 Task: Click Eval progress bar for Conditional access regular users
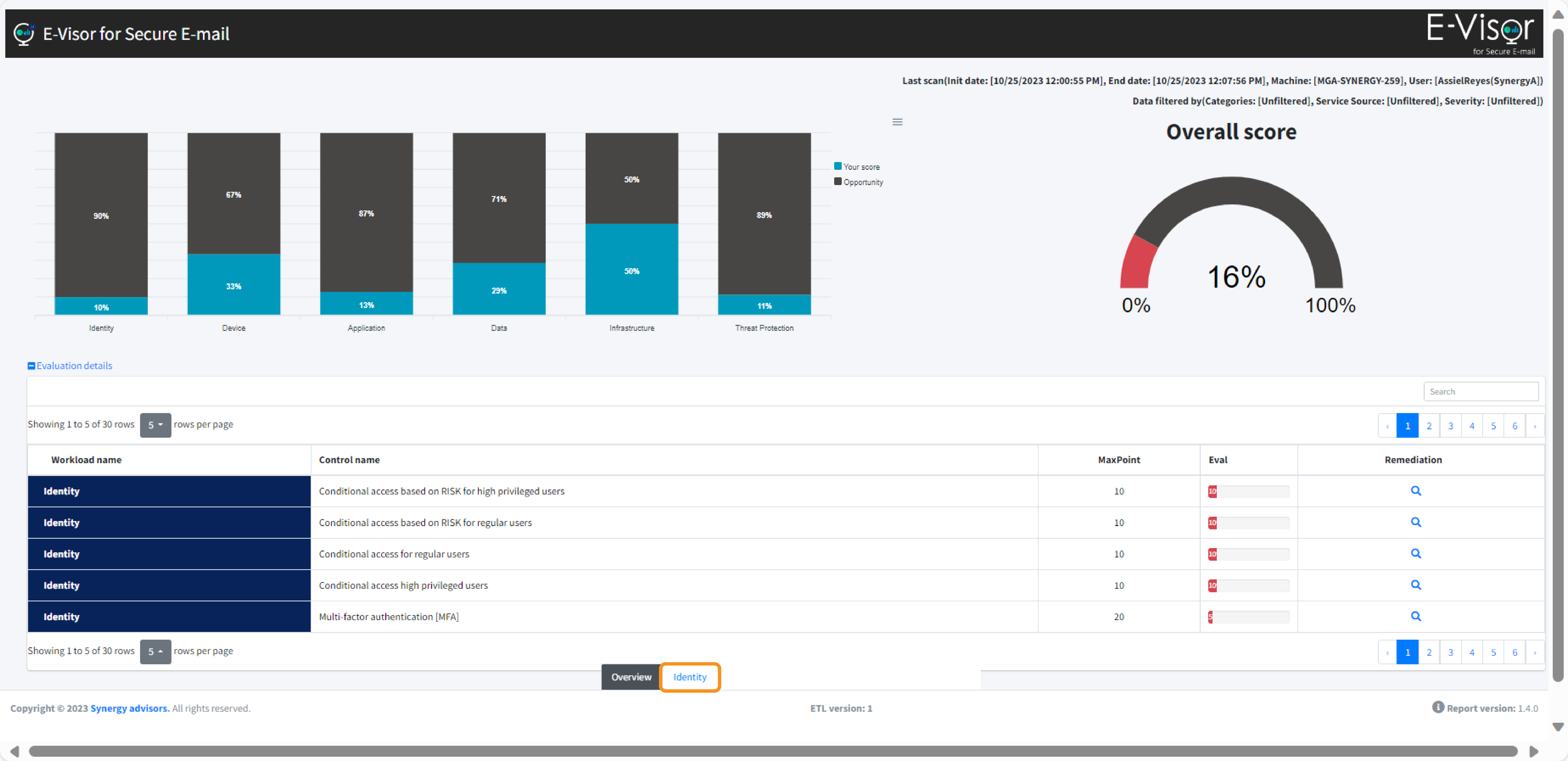[x=1249, y=554]
